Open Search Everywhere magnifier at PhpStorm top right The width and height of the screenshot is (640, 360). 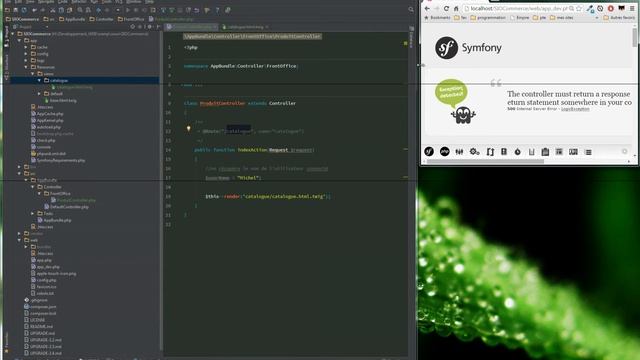tap(411, 10)
